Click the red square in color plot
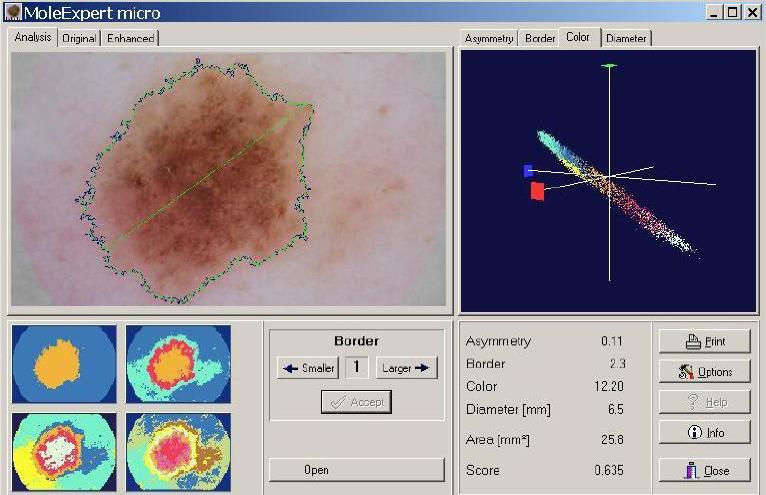The height and width of the screenshot is (495, 766). [x=538, y=191]
